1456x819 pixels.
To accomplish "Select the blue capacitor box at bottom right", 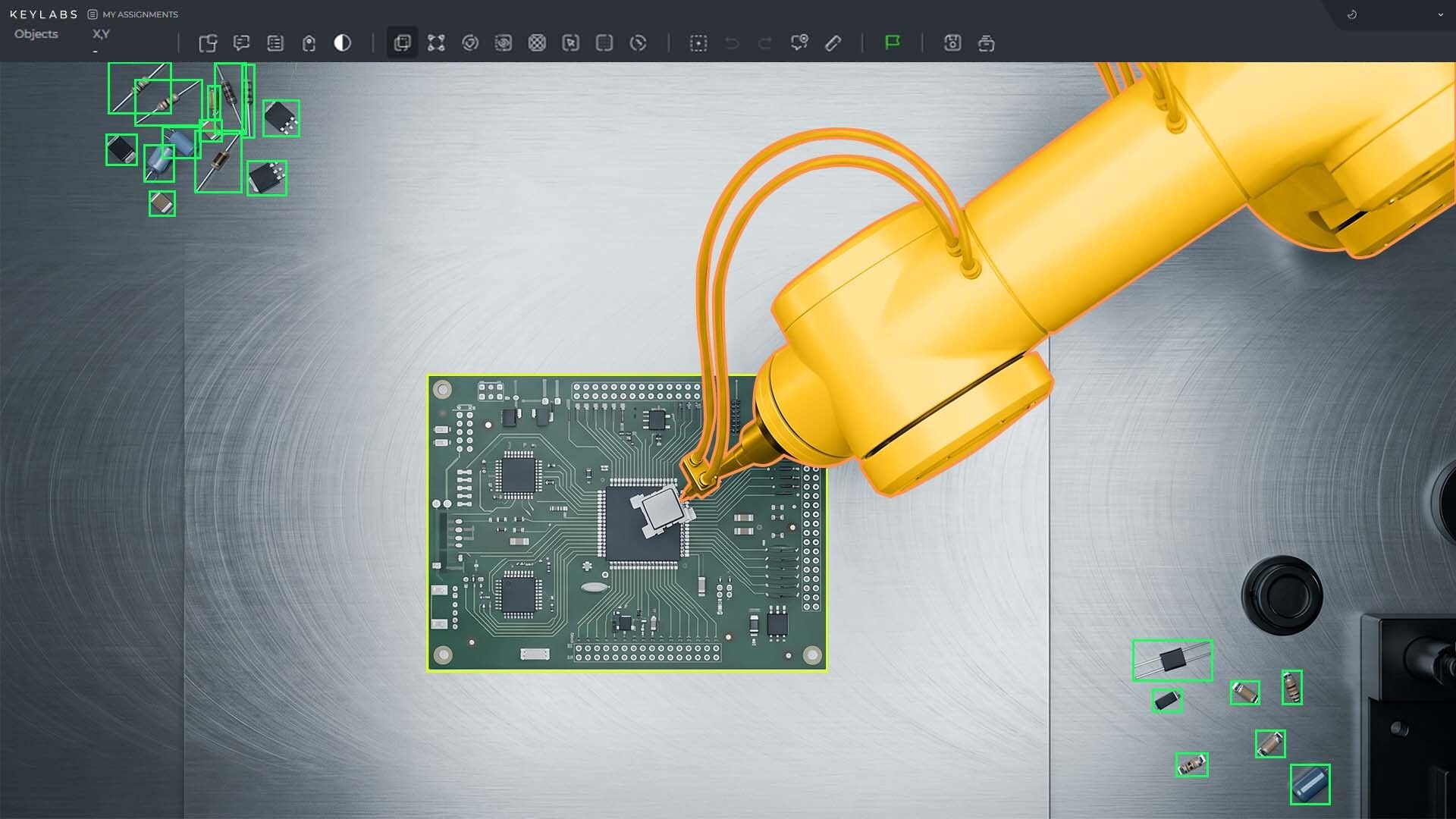I will (1310, 784).
